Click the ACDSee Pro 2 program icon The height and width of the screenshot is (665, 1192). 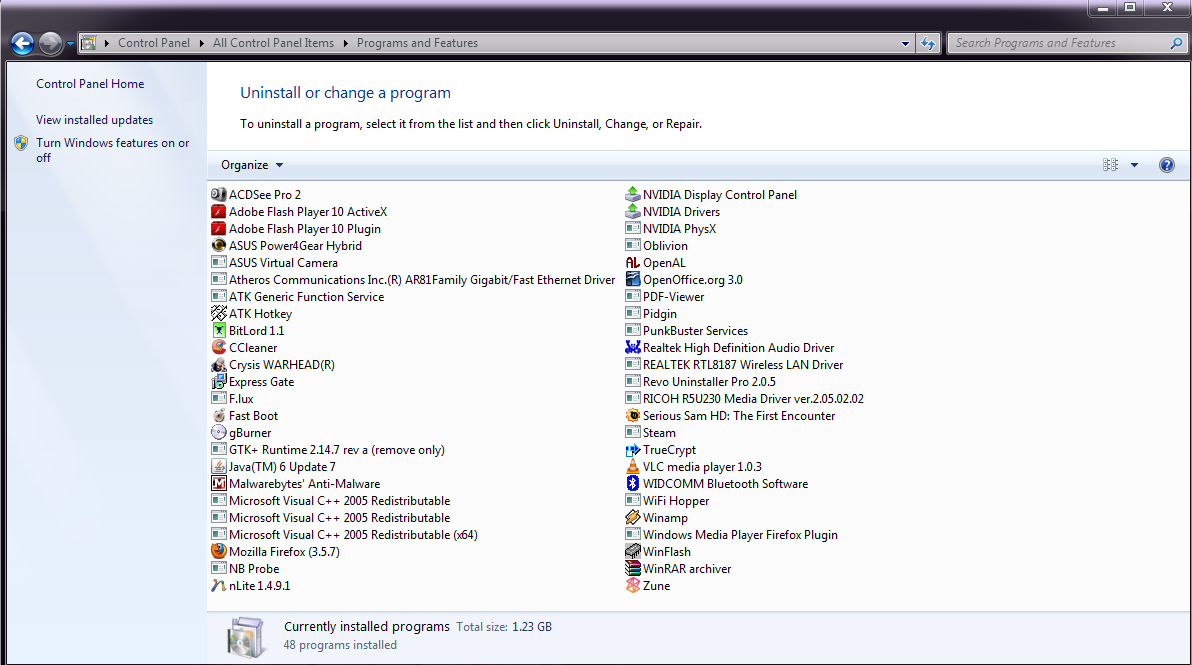pyautogui.click(x=219, y=195)
